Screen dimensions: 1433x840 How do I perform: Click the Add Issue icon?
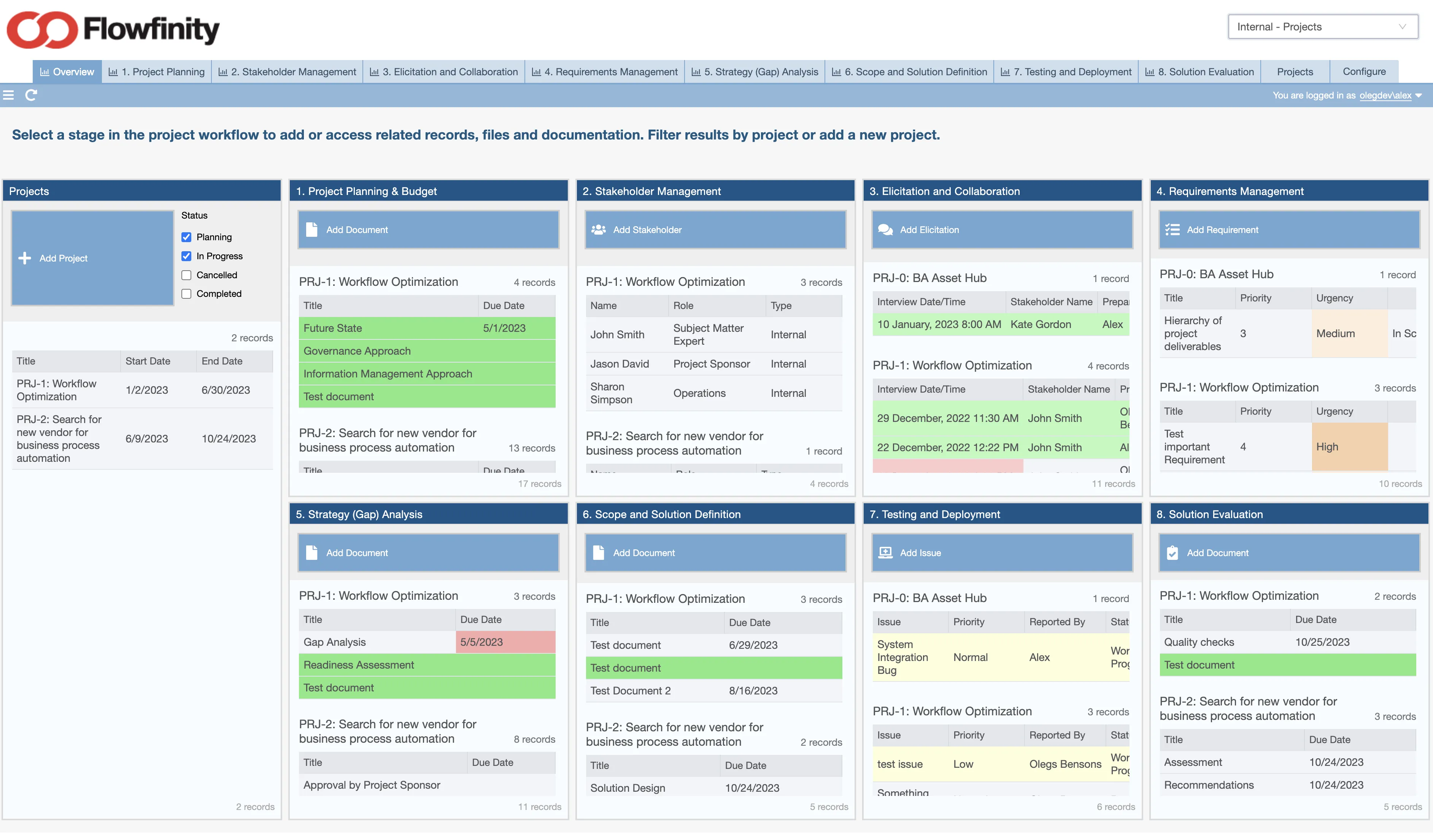(x=885, y=552)
